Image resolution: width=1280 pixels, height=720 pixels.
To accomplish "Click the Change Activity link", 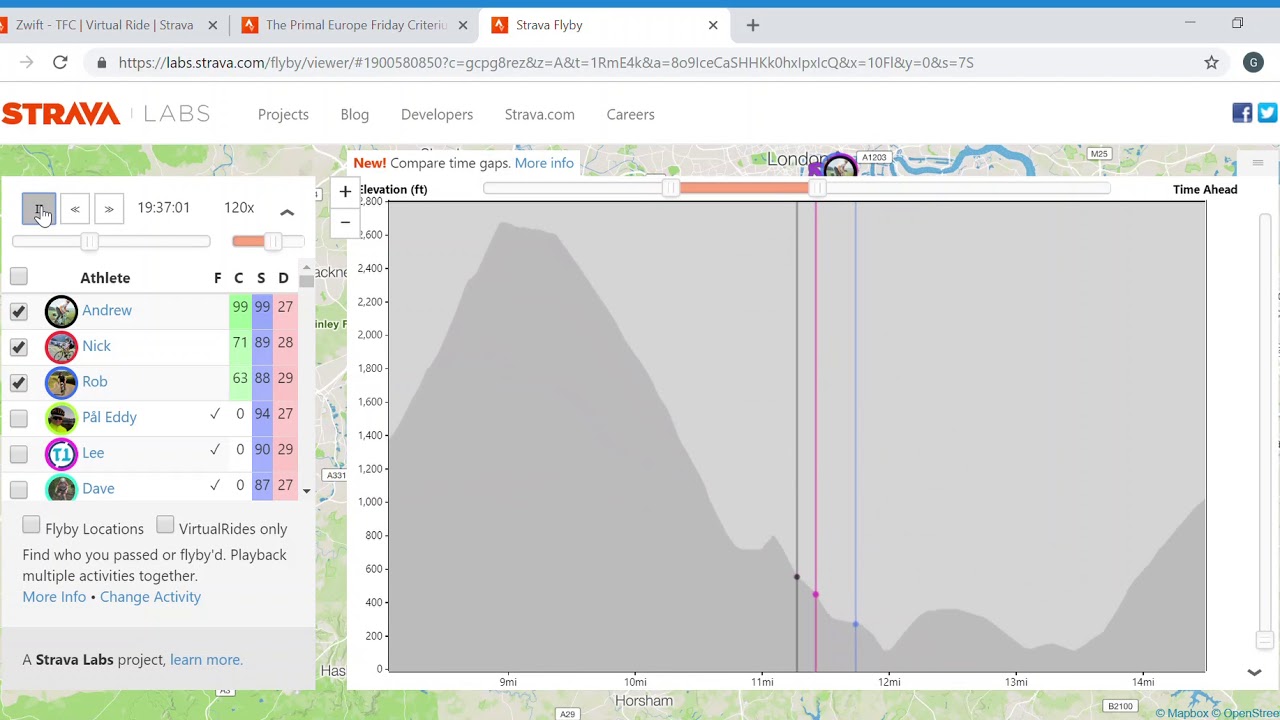I will point(150,597).
